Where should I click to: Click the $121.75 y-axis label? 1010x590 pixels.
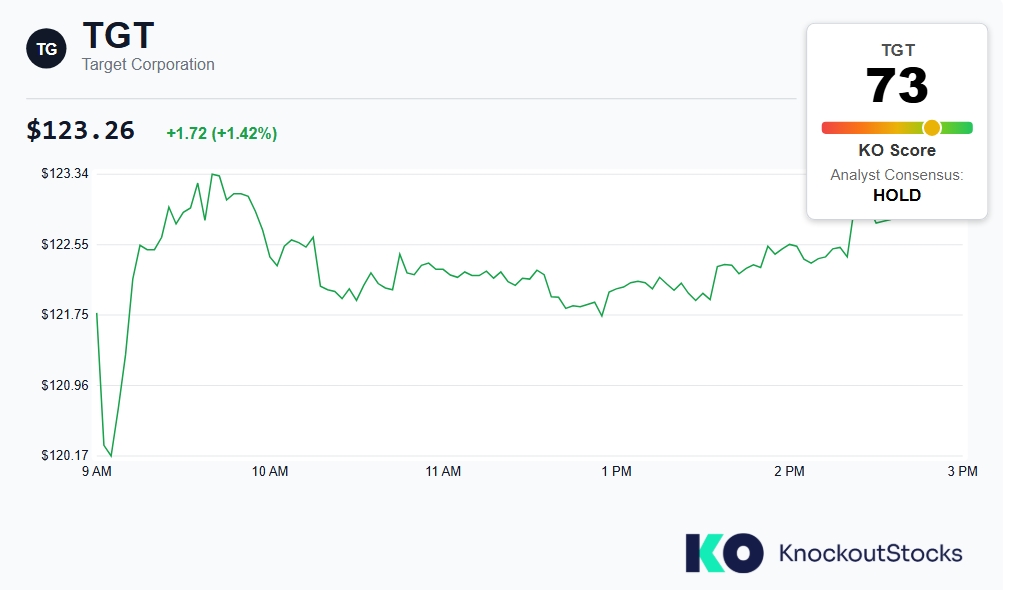pos(65,314)
